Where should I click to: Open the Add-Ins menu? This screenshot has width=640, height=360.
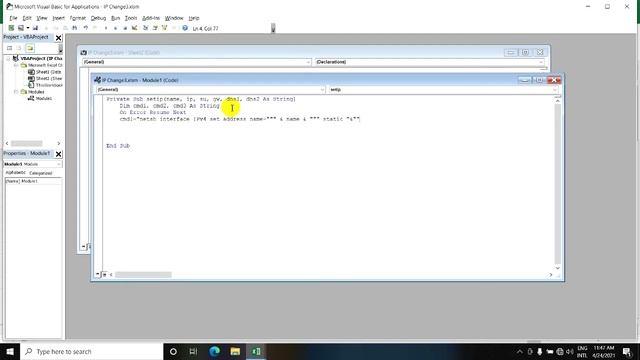pyautogui.click(x=151, y=18)
